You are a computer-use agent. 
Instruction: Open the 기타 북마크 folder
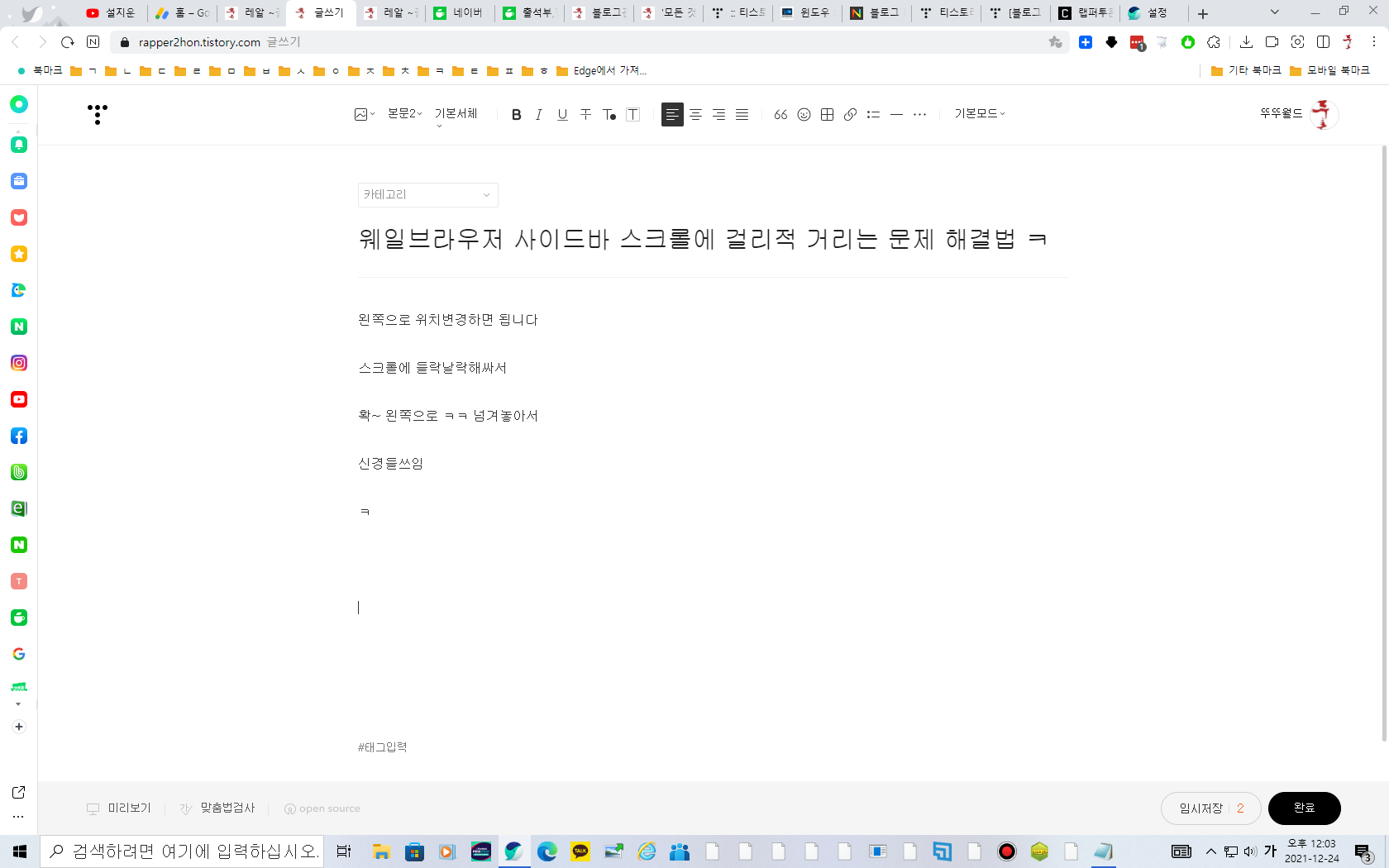pyautogui.click(x=1246, y=71)
